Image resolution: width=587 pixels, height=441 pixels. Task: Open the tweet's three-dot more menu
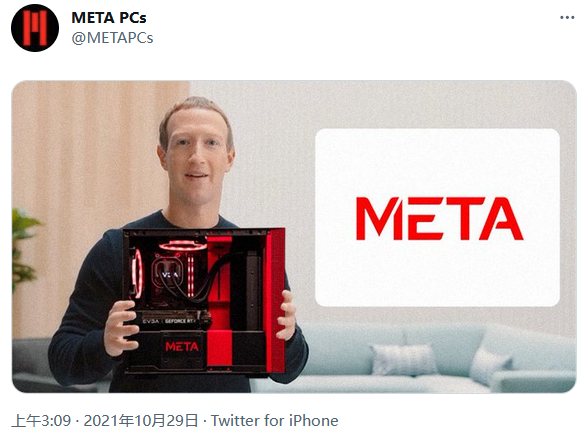pos(567,18)
